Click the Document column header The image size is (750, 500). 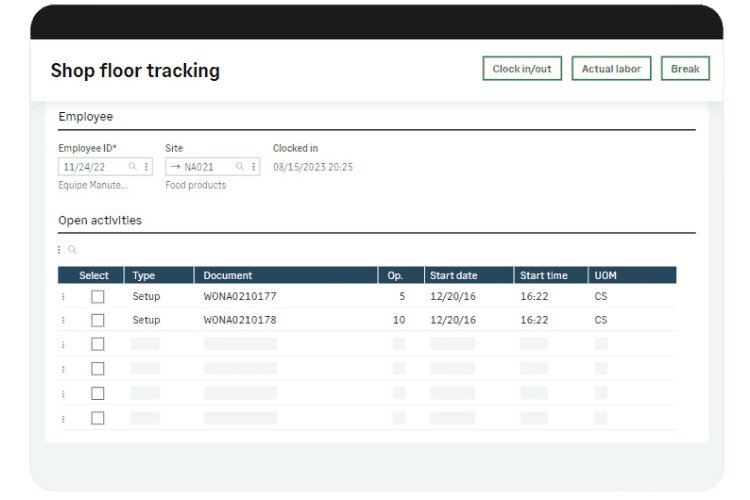click(x=228, y=275)
